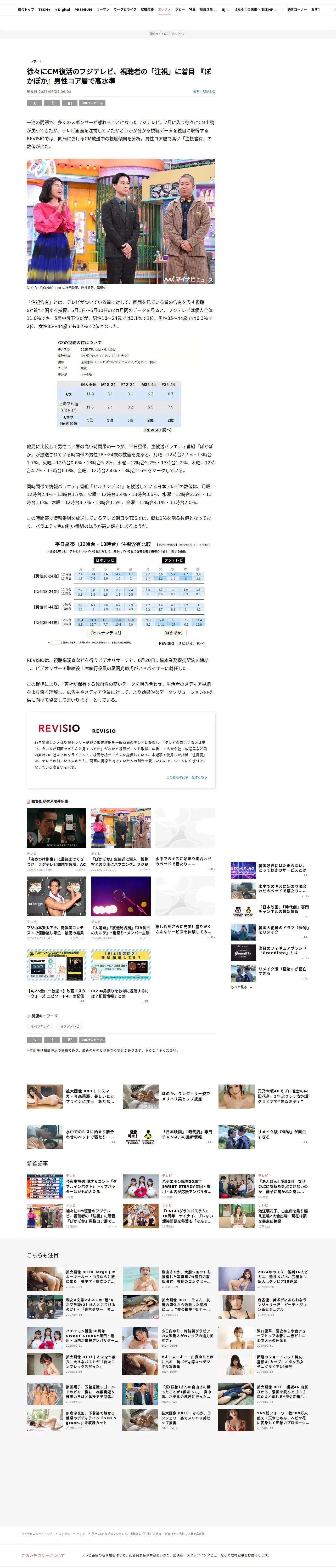Open フジ山本賢太アナ article thumbnail

tap(57, 897)
